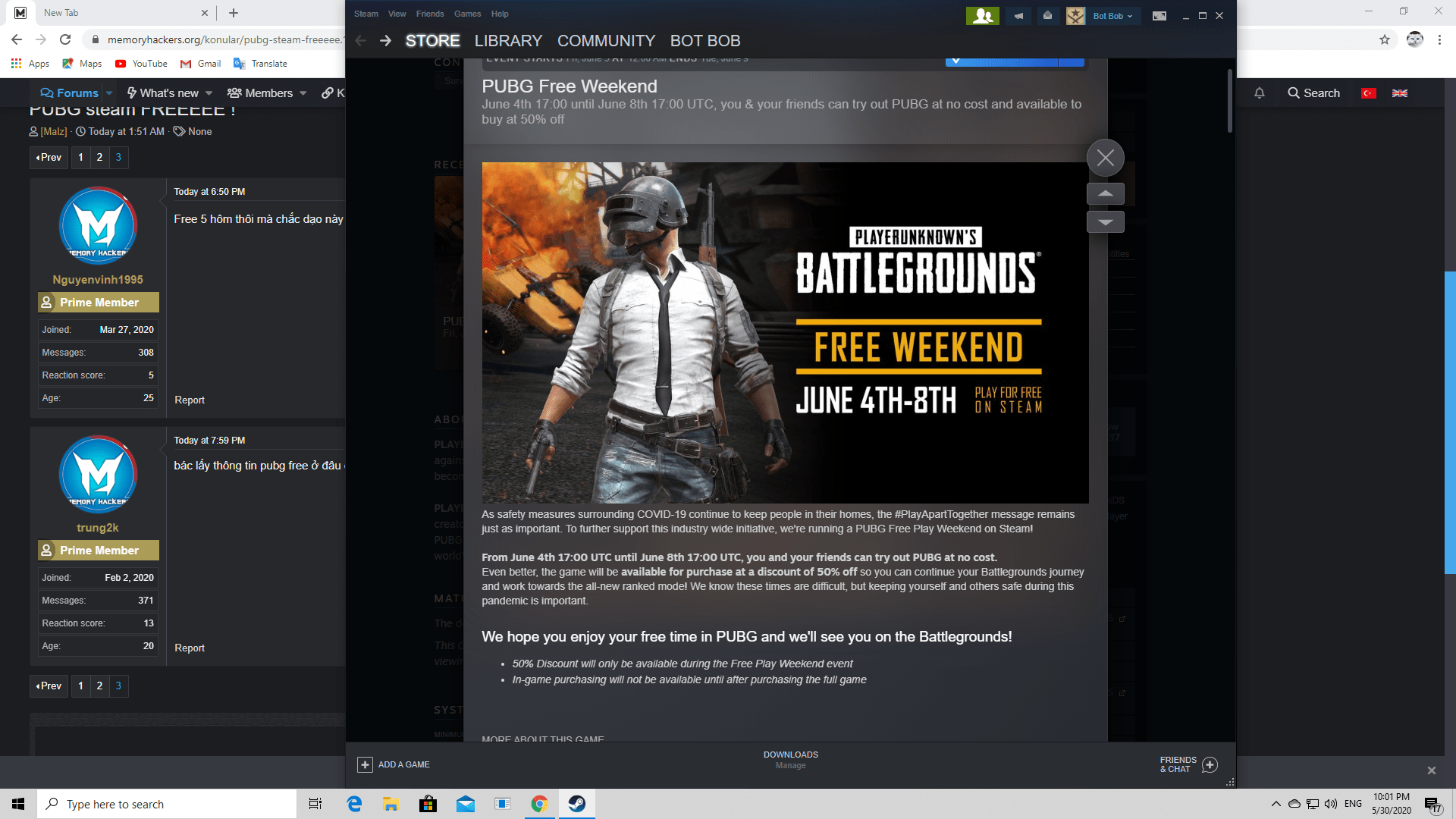This screenshot has width=1456, height=819.
Task: Go to page 2 in top pagination
Action: click(x=99, y=157)
